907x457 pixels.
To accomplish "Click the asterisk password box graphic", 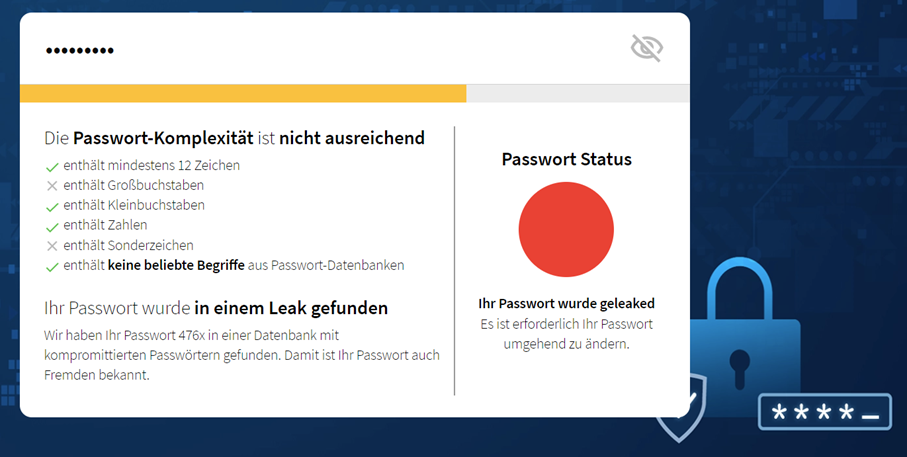I will click(x=825, y=413).
